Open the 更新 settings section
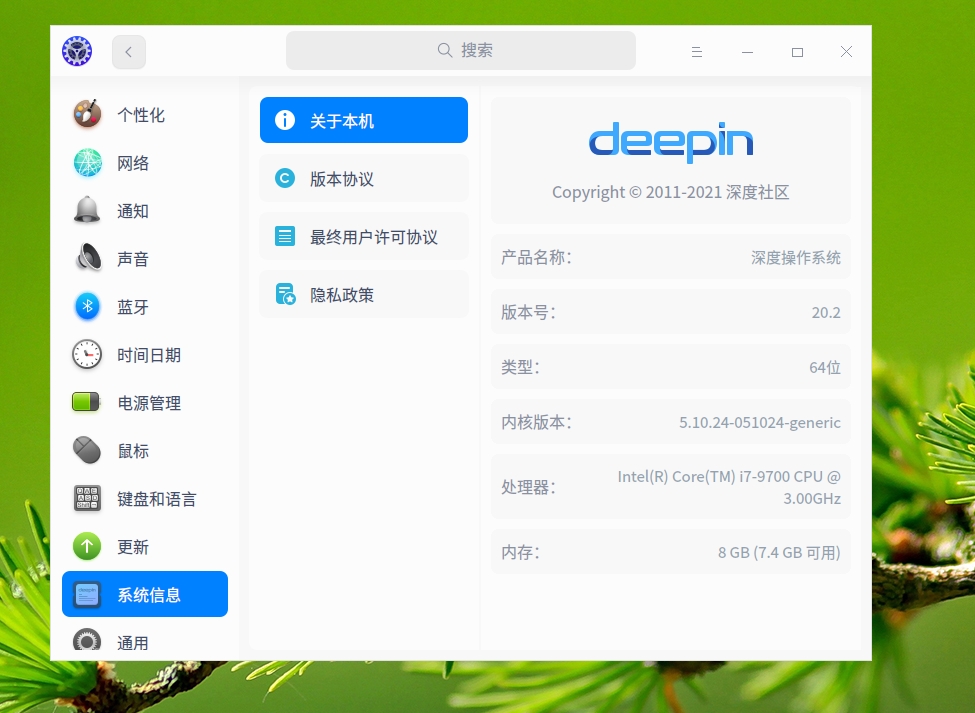This screenshot has width=975, height=713. point(145,546)
